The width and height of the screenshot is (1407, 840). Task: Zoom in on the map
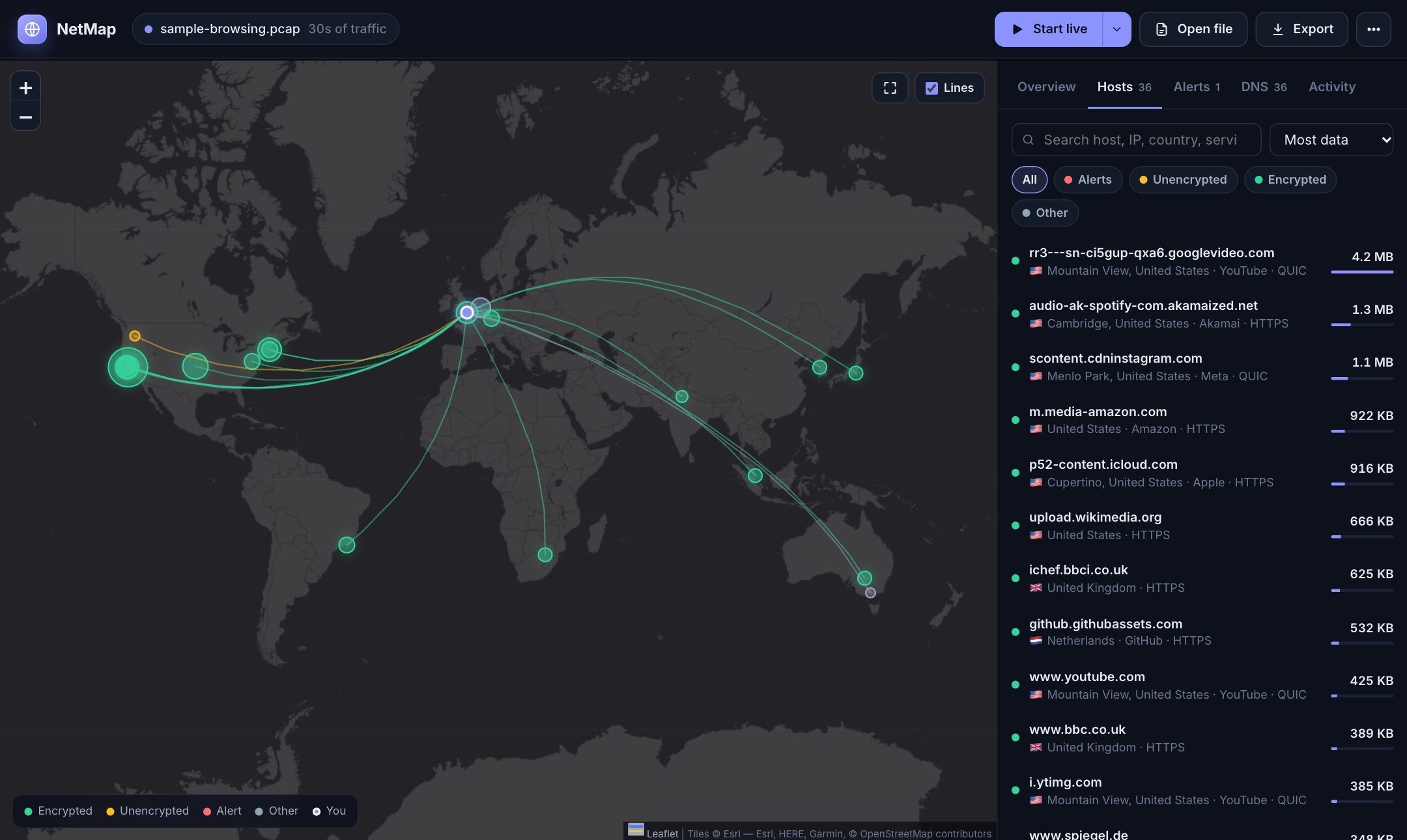pyautogui.click(x=25, y=88)
